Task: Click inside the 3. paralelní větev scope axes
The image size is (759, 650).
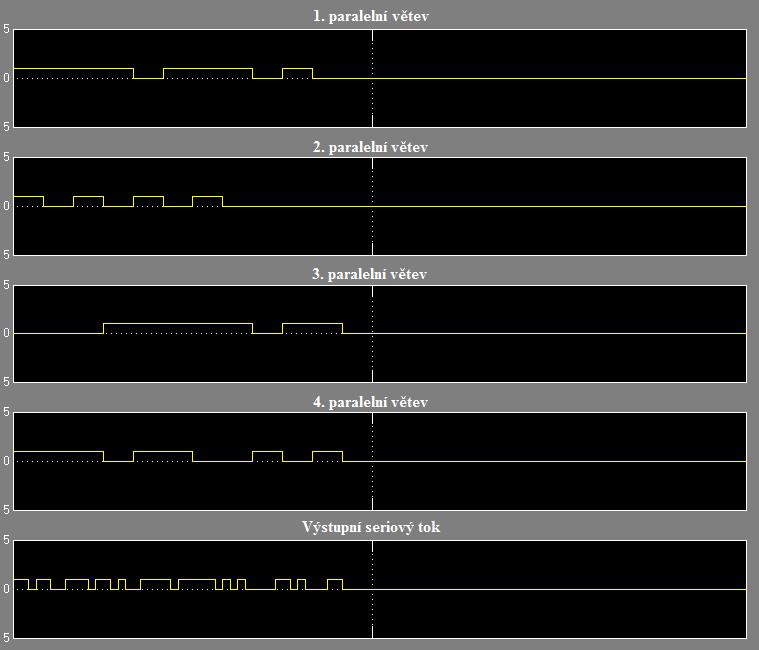Action: click(380, 334)
